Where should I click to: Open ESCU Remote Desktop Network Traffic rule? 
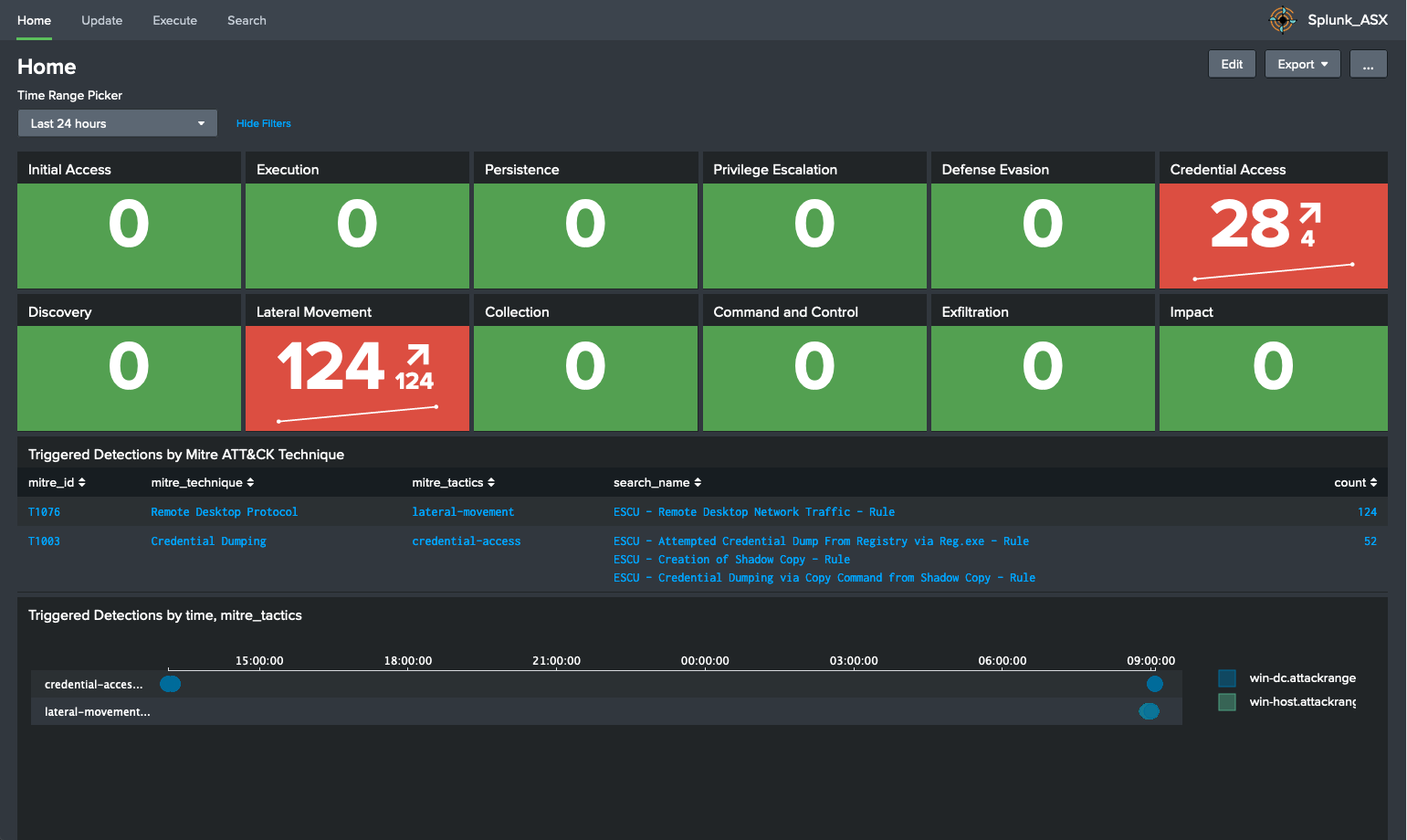click(x=754, y=512)
